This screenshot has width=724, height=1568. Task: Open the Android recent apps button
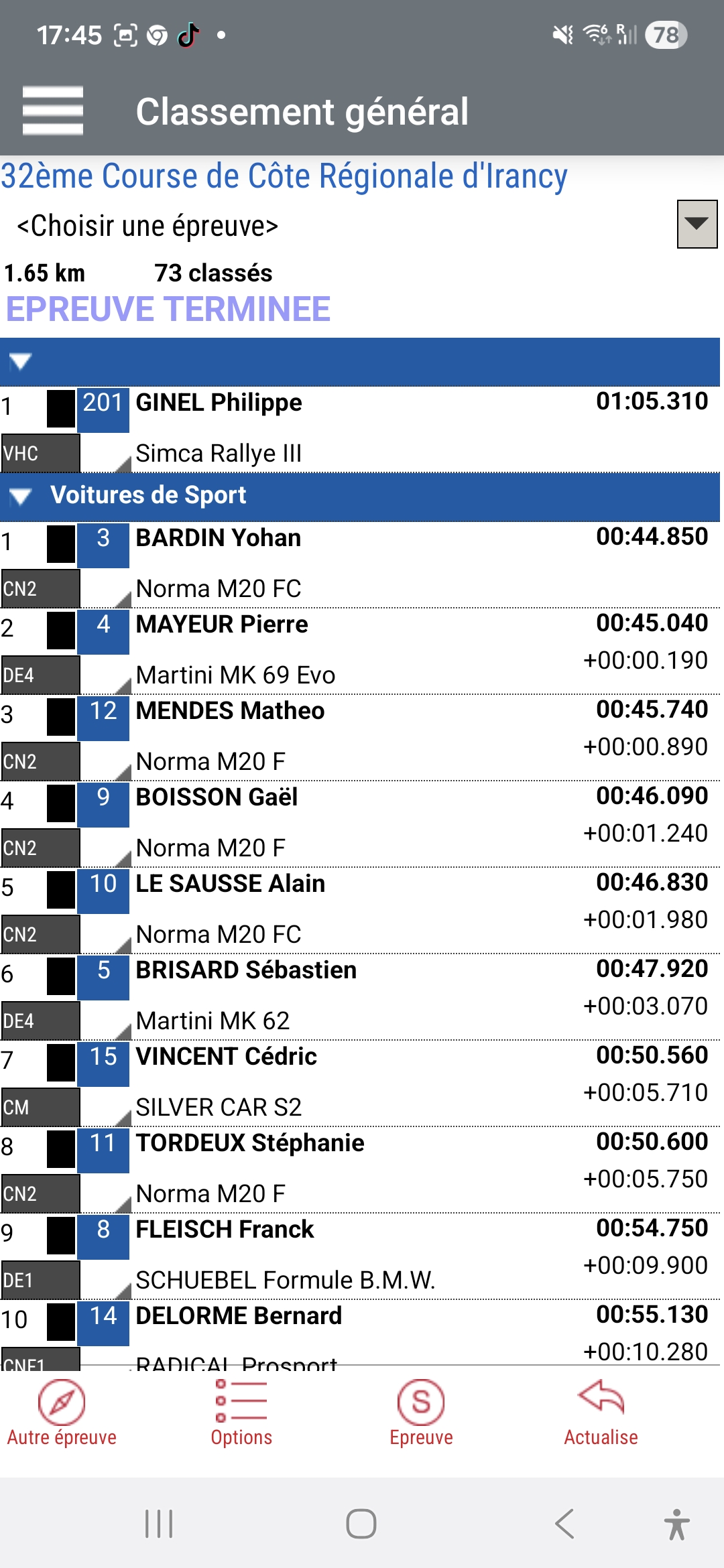pyautogui.click(x=159, y=1524)
